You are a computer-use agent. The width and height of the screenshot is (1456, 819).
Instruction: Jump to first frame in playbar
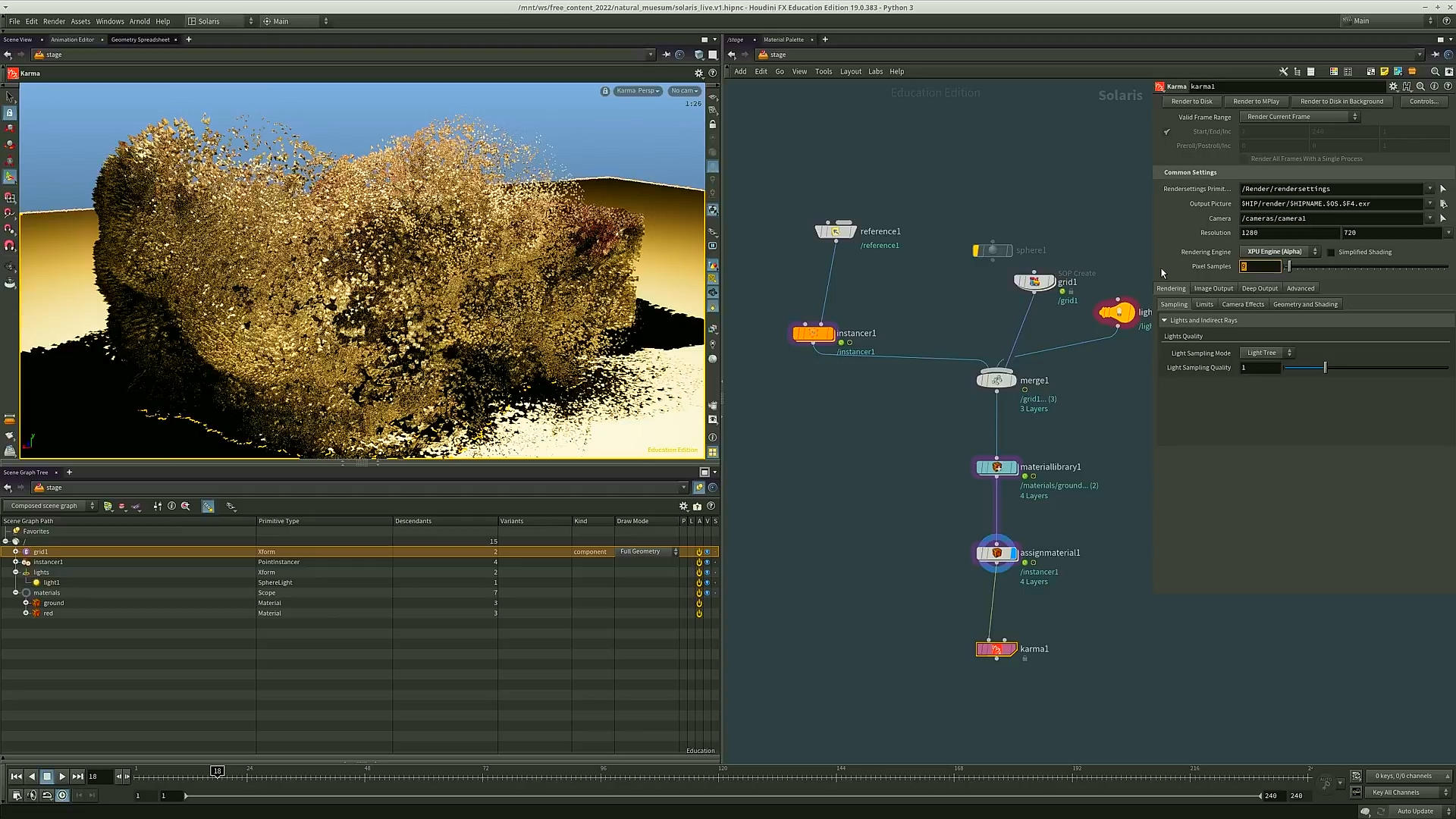click(x=16, y=776)
